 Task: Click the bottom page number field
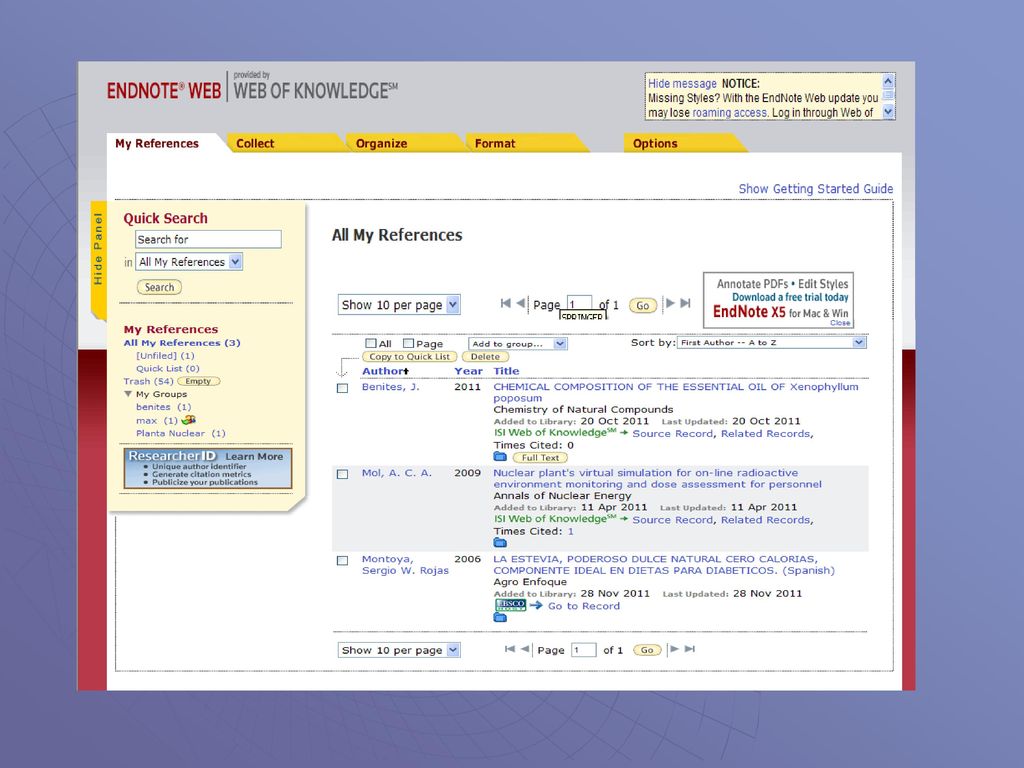coord(584,650)
